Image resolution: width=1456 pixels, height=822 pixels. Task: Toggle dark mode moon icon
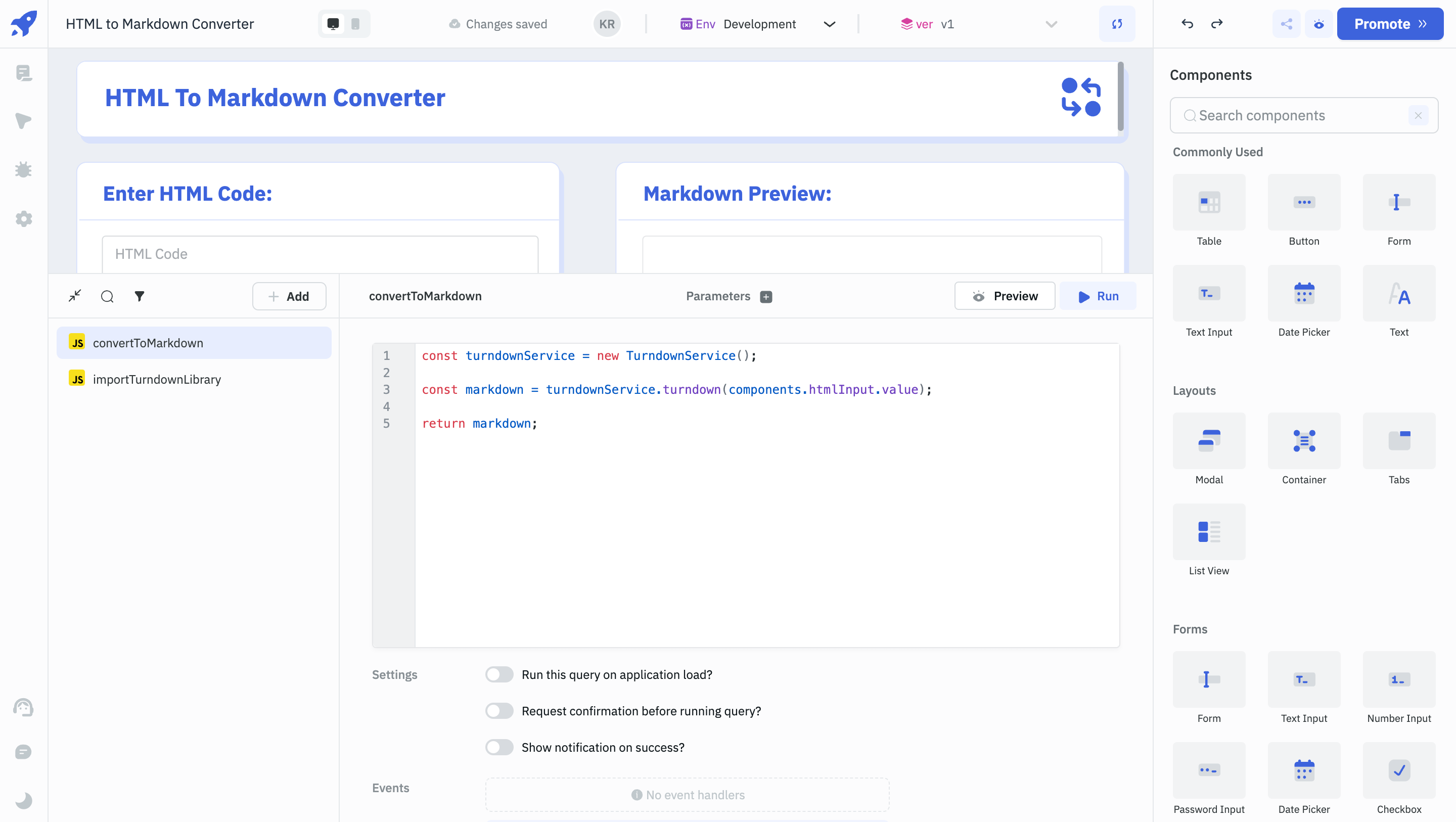(23, 801)
